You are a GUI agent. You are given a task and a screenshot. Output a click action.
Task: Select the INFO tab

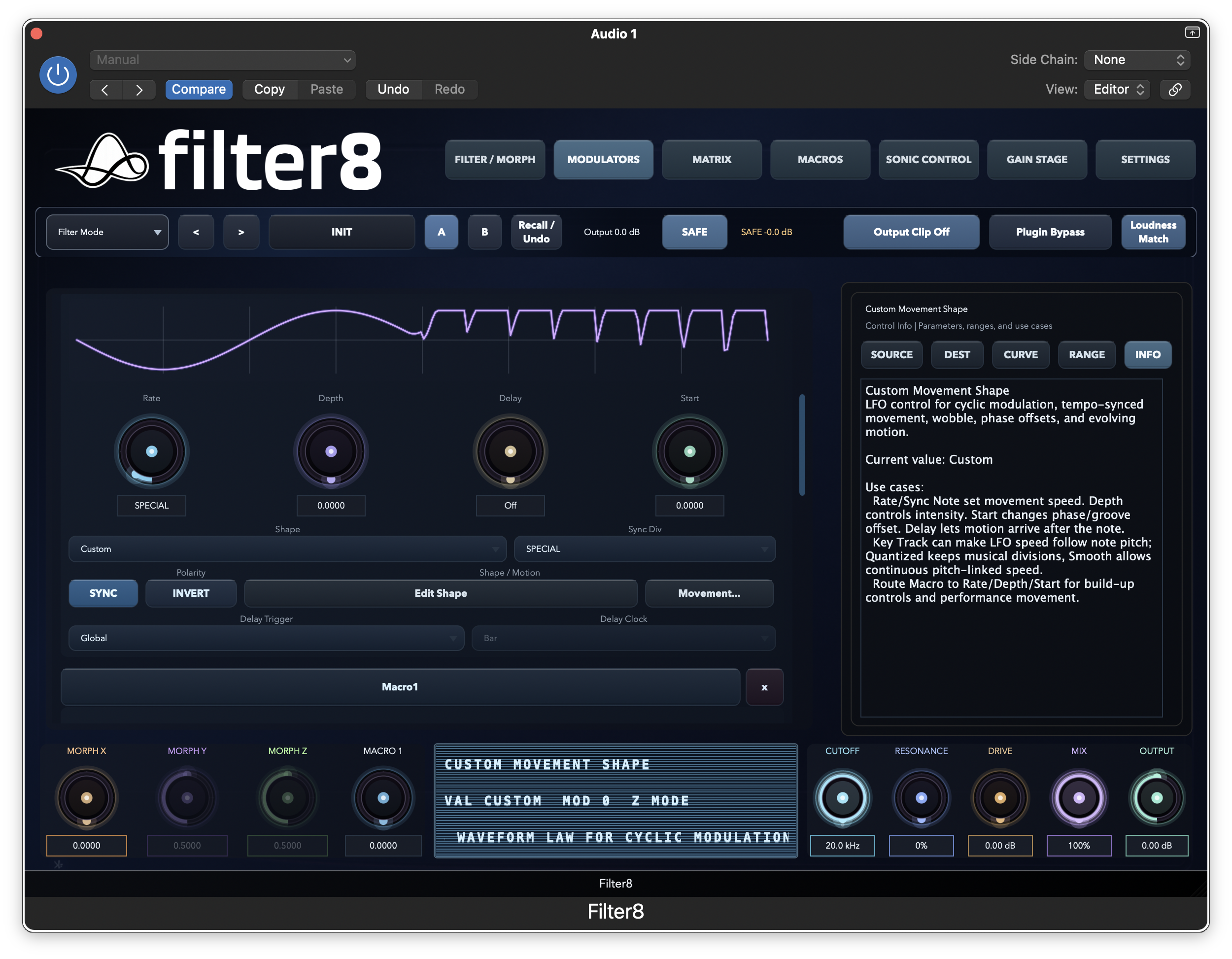1147,355
